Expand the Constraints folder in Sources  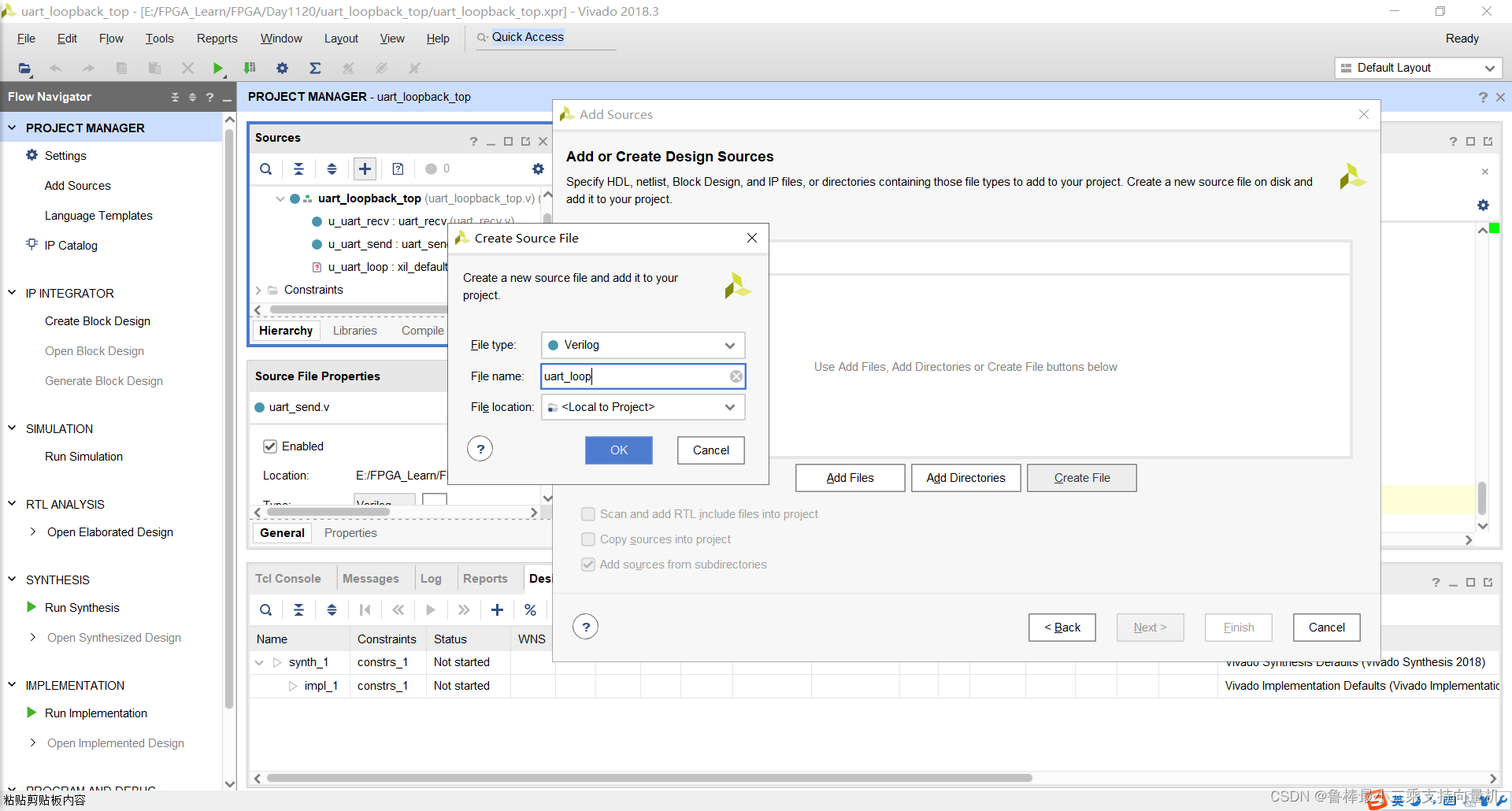coord(258,290)
